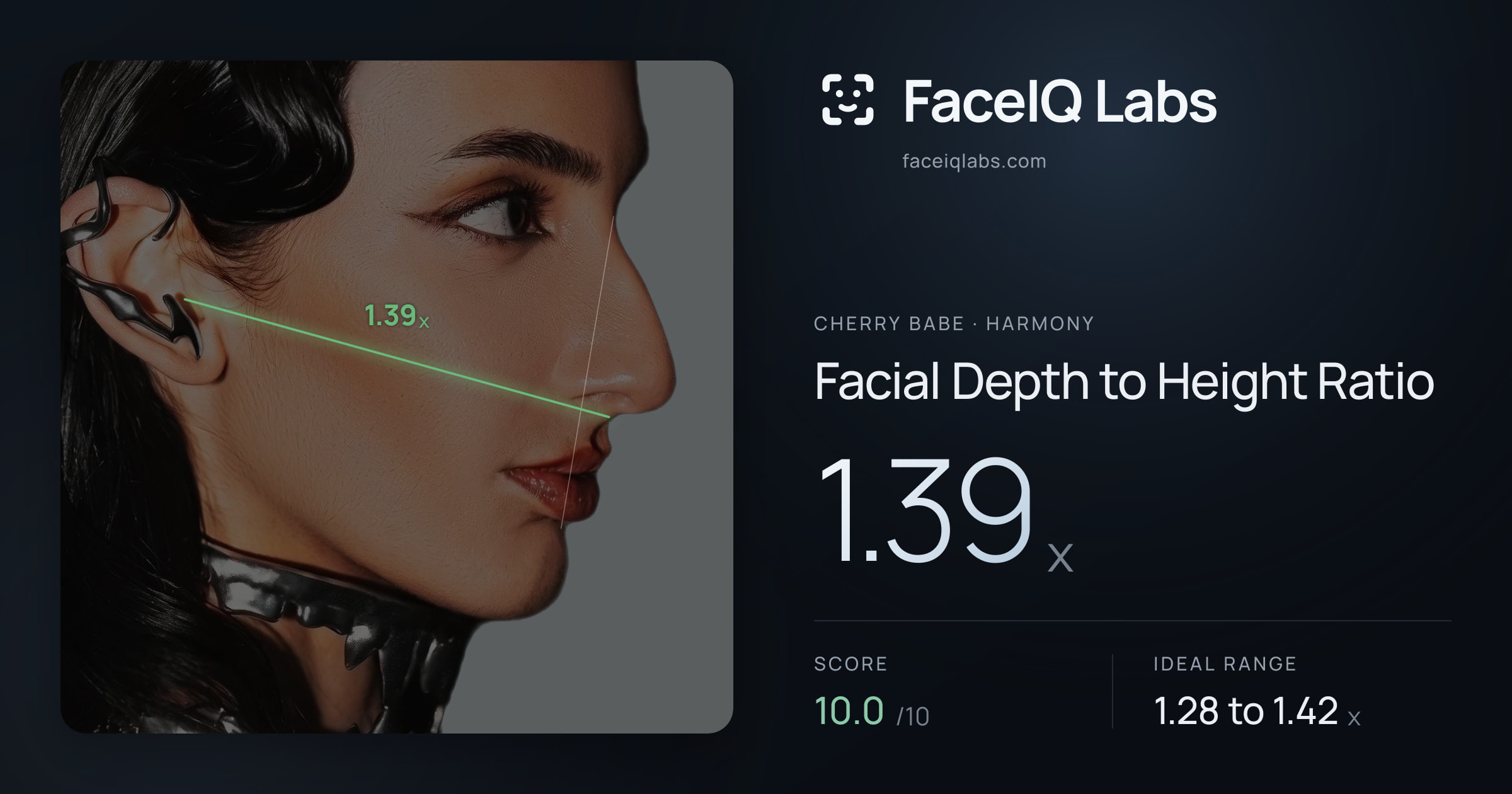Open the faceiqlabs.com link

[x=974, y=161]
